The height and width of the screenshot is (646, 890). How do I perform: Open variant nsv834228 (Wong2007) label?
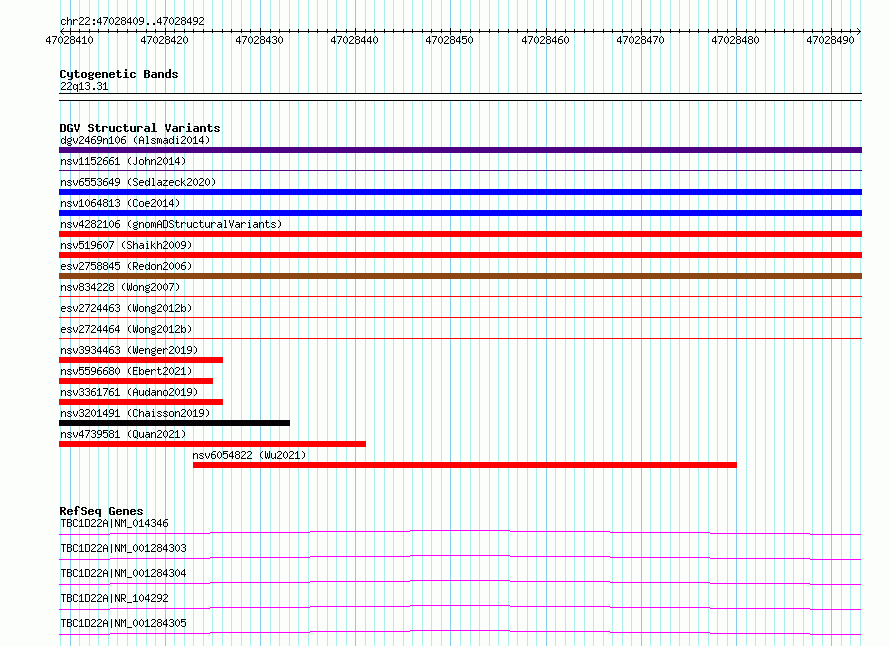tap(120, 287)
